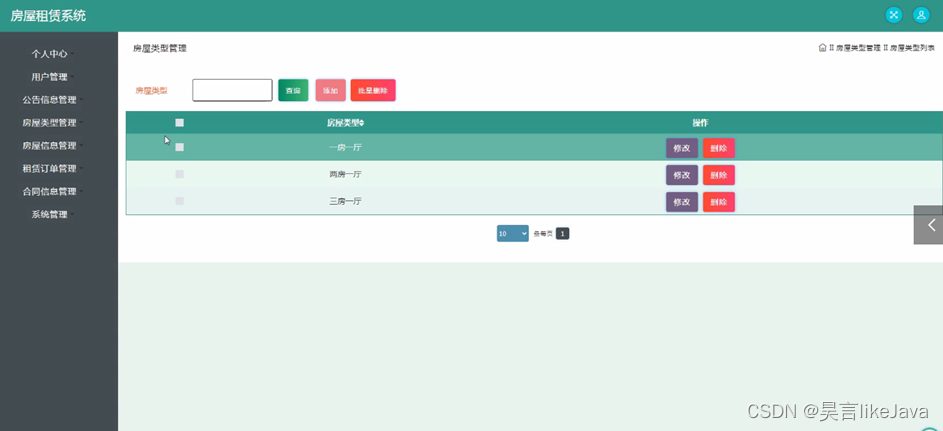Click 修改 for 一房一厅 row

681,148
